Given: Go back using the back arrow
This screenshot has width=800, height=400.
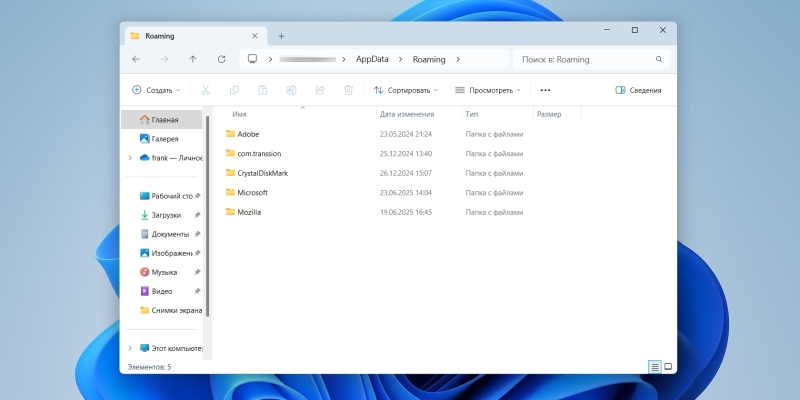Looking at the screenshot, I should coord(136,59).
